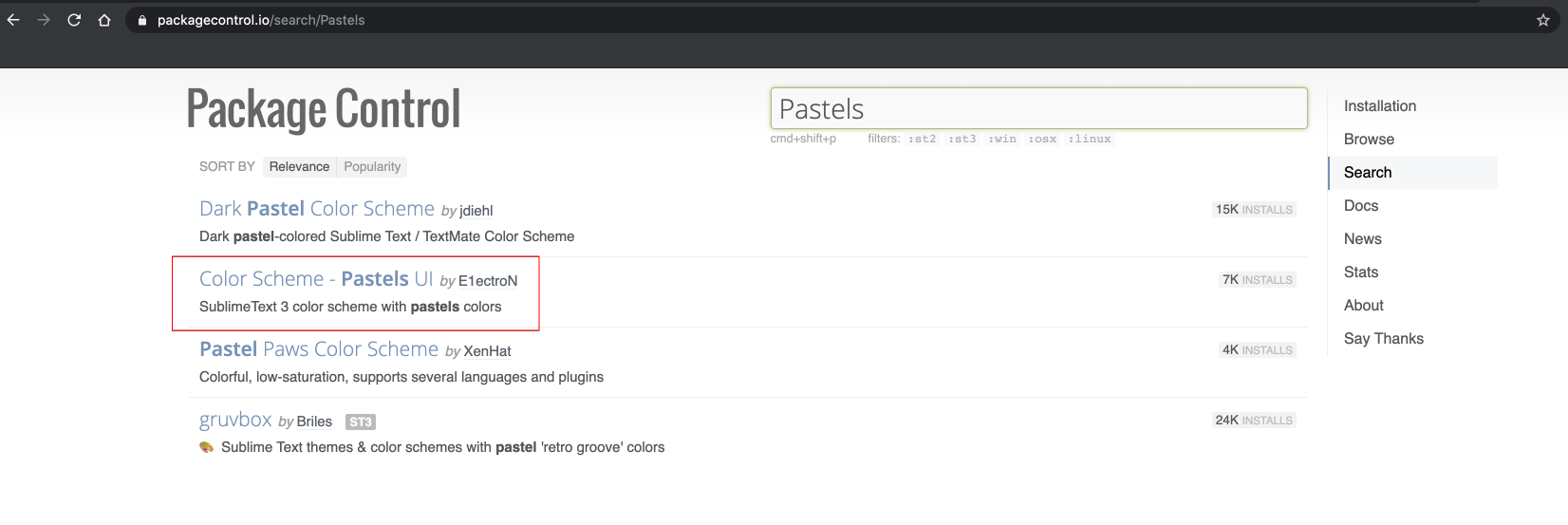This screenshot has width=1568, height=525.
Task: Apply the :linux filter
Action: (1089, 139)
